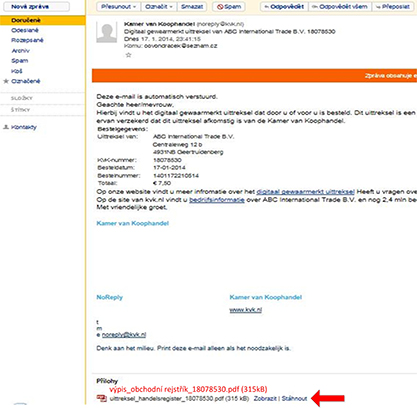Open the Rozepsané drafts folder
The image size is (417, 408).
coord(27,40)
